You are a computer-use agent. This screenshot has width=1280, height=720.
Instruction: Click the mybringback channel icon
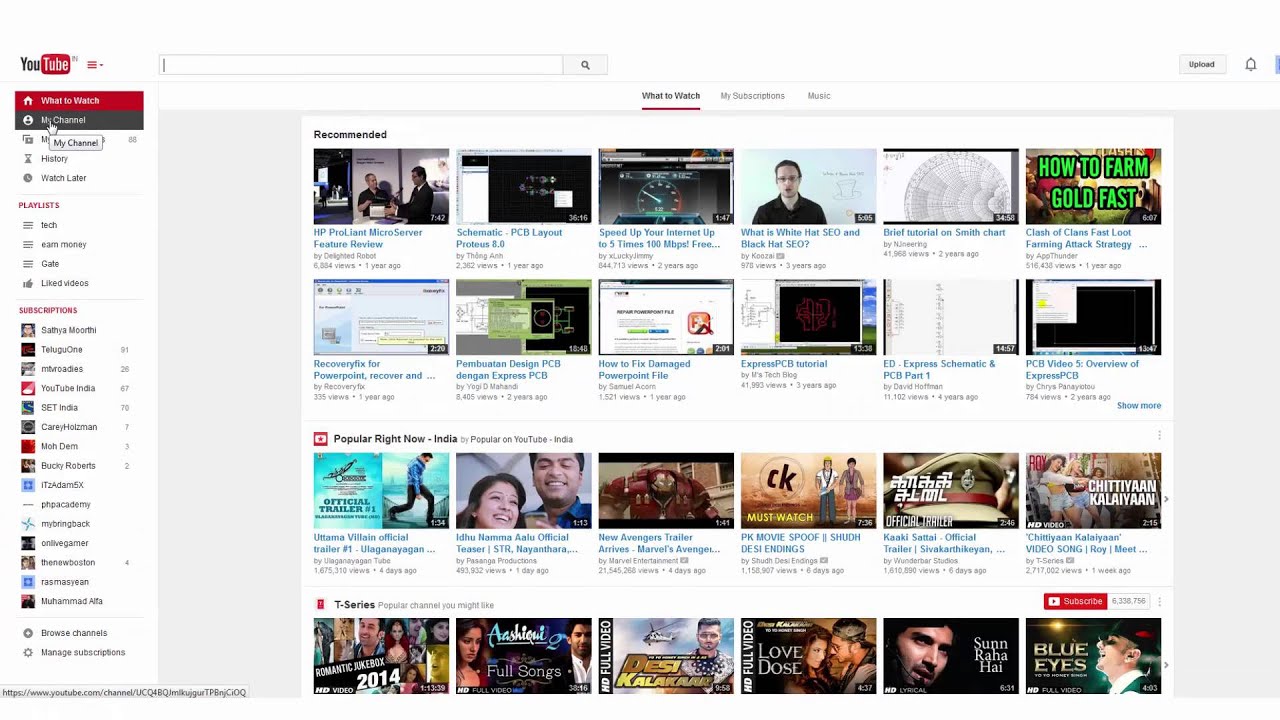click(28, 524)
